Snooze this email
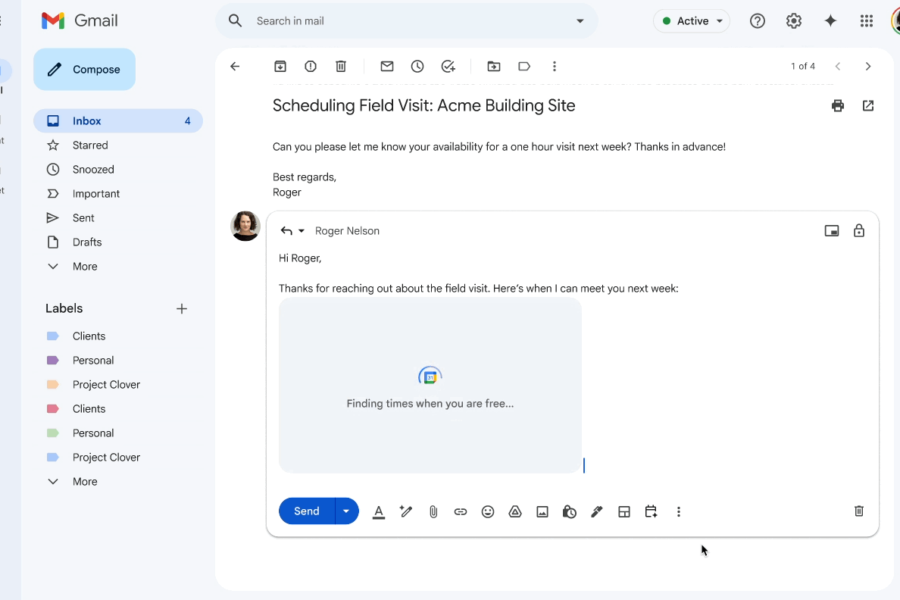The width and height of the screenshot is (900, 600). click(418, 66)
